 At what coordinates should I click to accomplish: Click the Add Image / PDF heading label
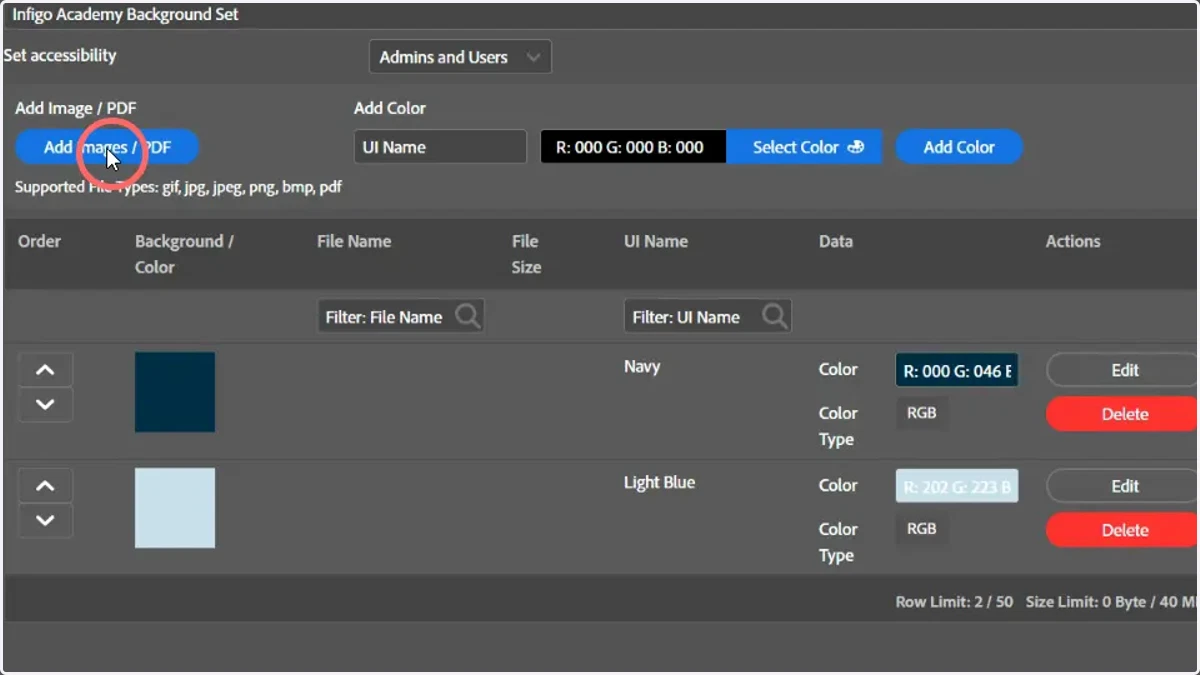point(76,108)
